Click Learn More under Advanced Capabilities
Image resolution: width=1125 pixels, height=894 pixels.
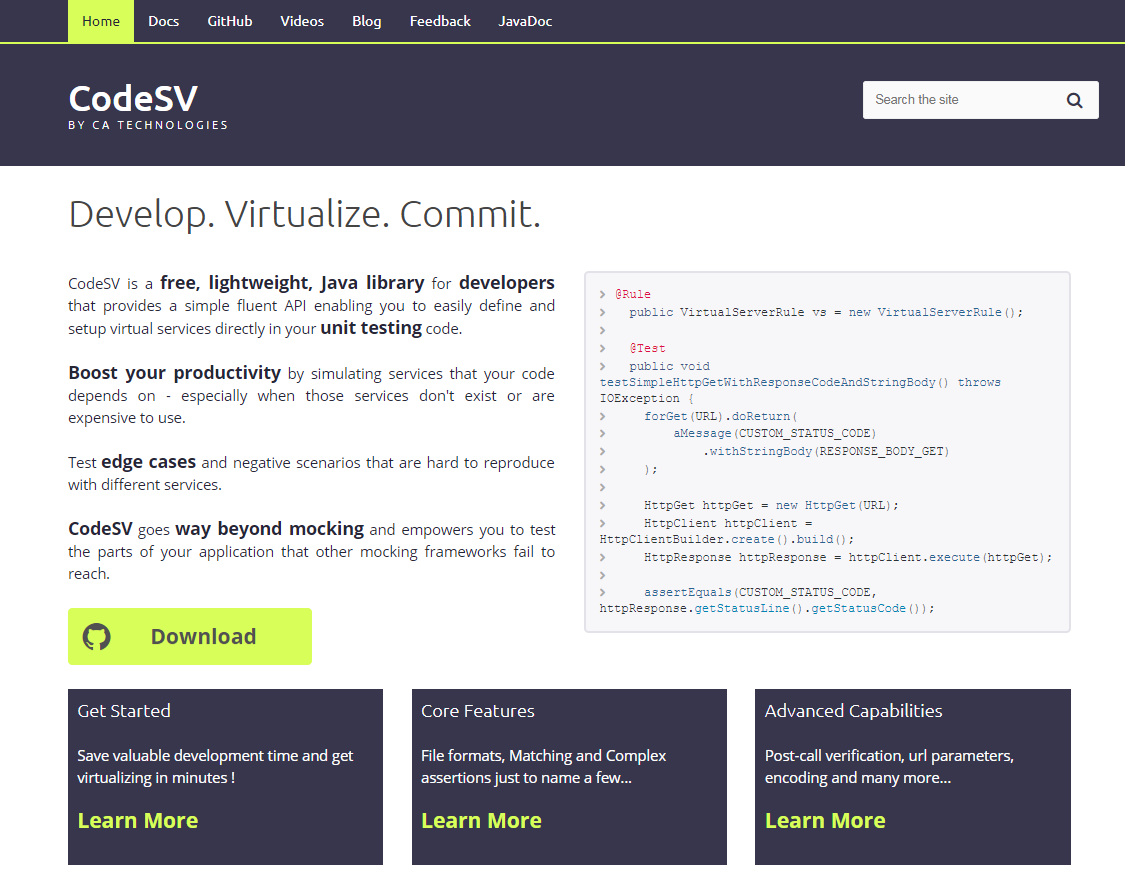[825, 820]
